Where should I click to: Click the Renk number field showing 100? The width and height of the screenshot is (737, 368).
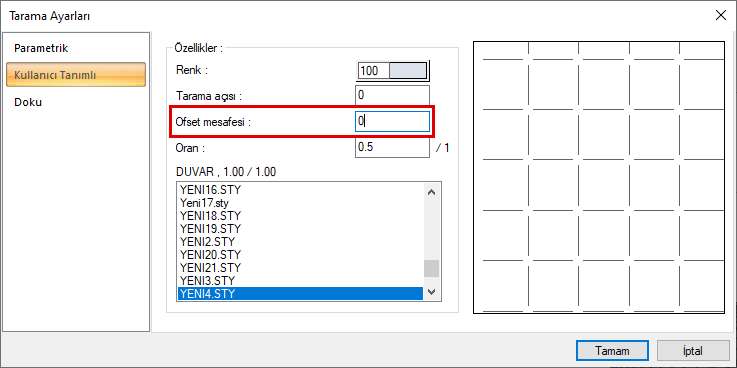click(x=374, y=70)
